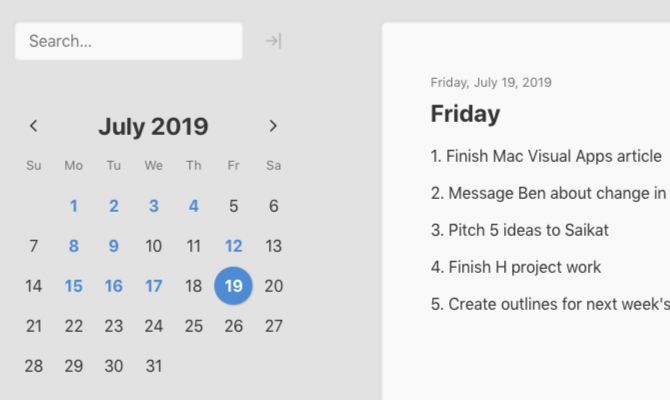Image resolution: width=670 pixels, height=400 pixels.
Task: Open the entry for July 2
Action: [114, 206]
